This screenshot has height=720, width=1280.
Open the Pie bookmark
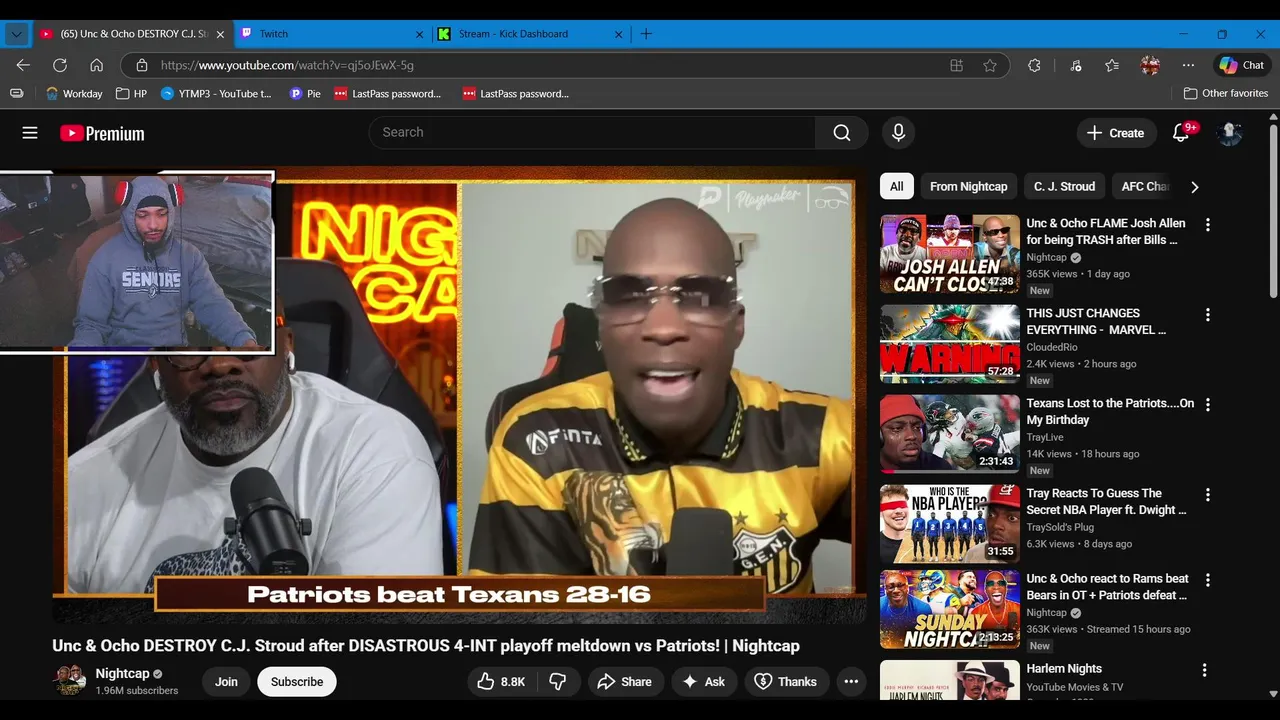(305, 93)
